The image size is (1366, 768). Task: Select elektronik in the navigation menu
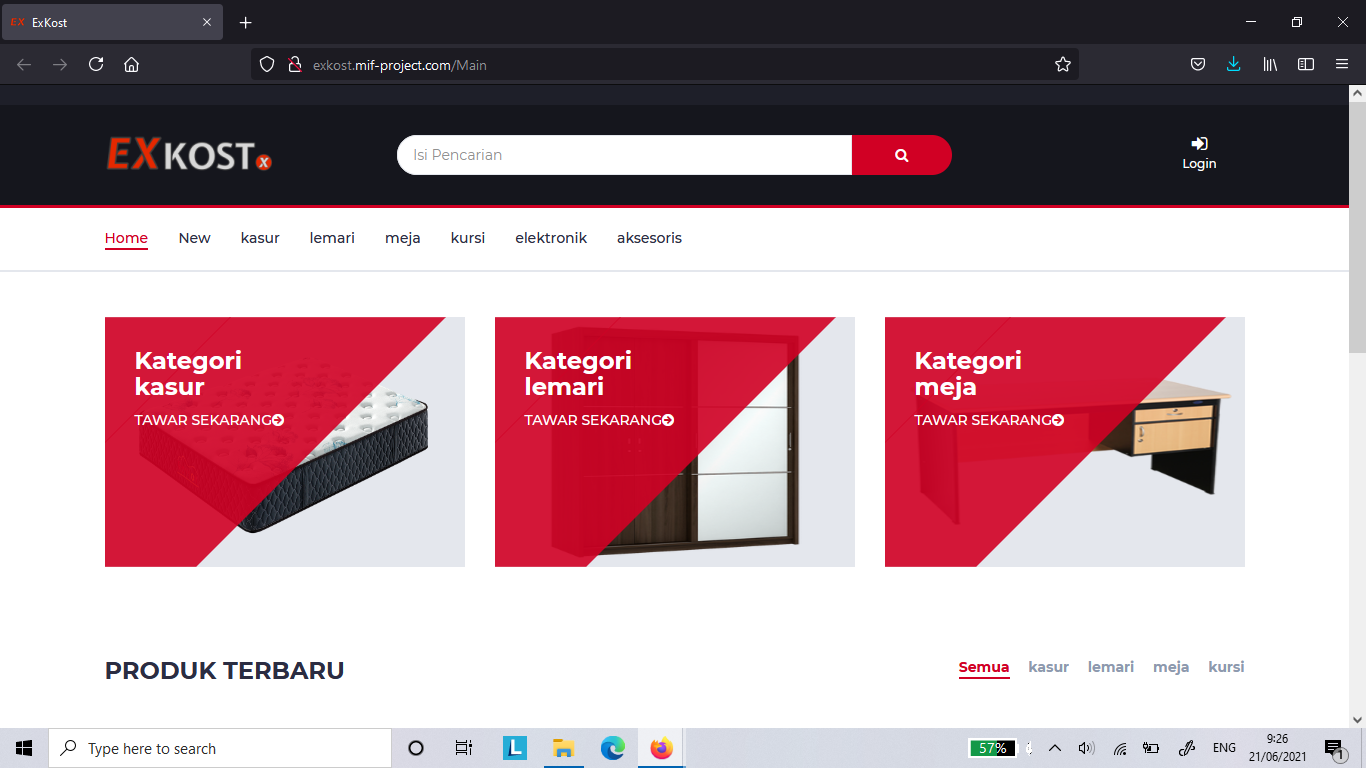click(x=551, y=238)
